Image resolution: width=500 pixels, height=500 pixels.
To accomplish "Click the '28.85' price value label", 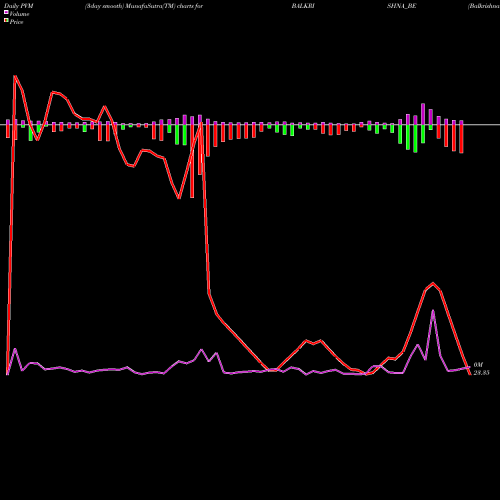I will 481,373.
